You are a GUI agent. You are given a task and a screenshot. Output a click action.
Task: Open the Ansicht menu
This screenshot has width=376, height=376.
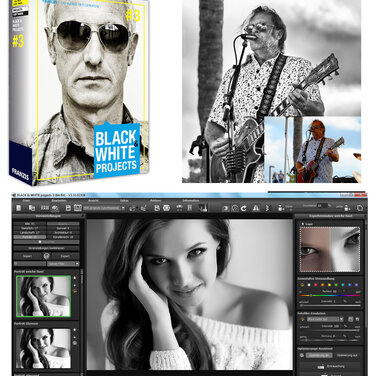(93, 201)
